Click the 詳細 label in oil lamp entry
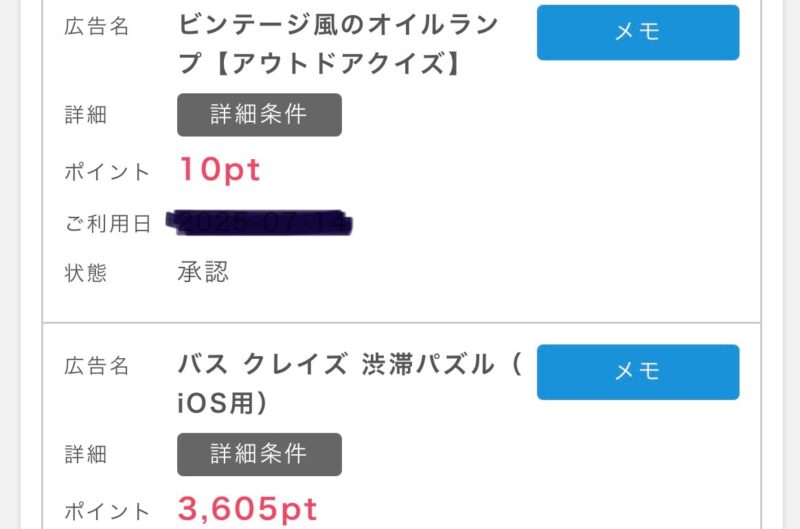 point(85,116)
